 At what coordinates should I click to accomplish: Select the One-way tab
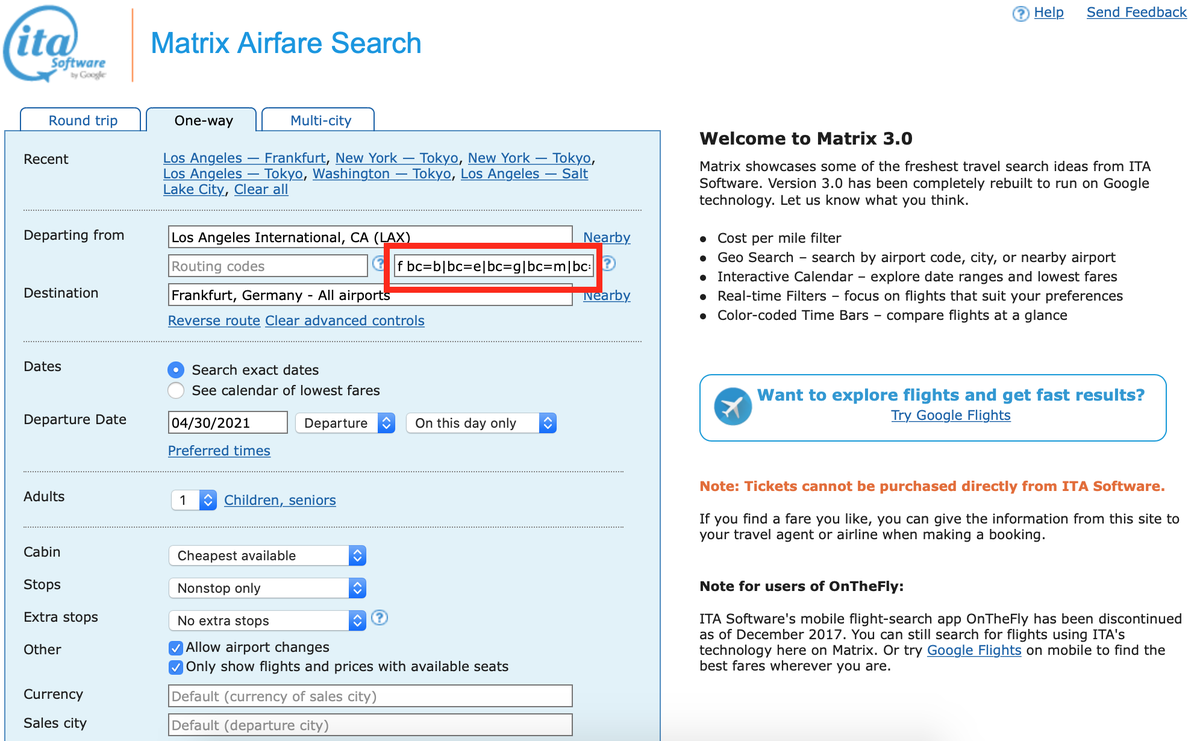coord(203,120)
